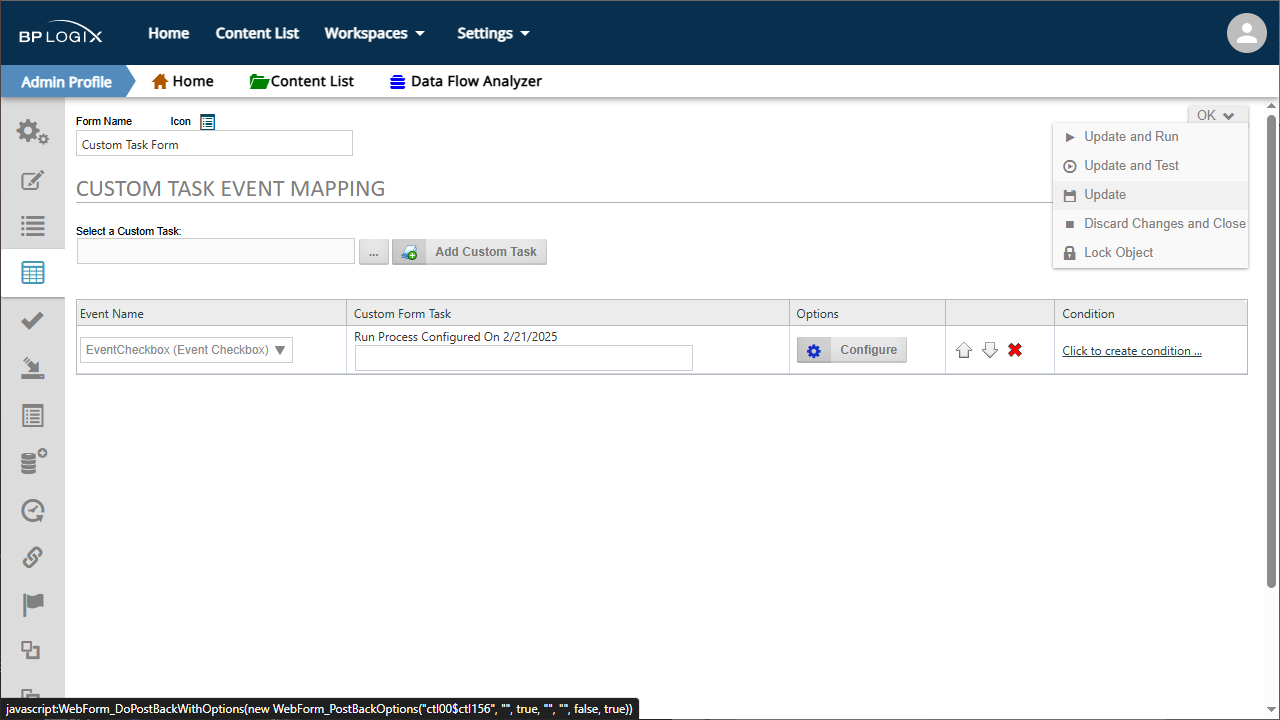Select the Update menu entry

coord(1150,195)
